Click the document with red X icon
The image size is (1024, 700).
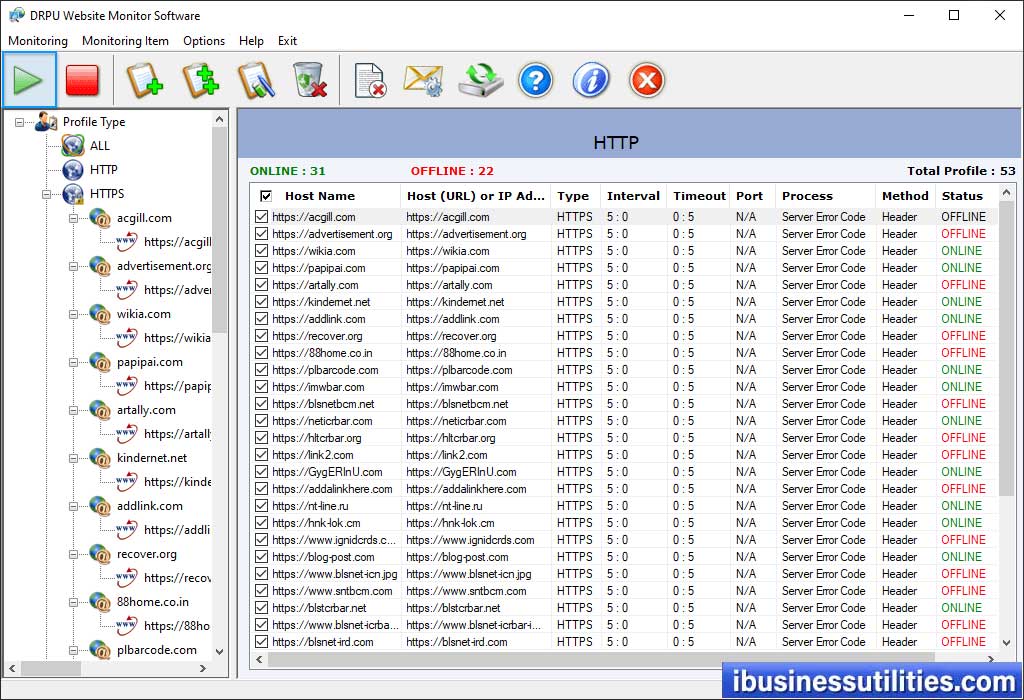(x=370, y=80)
